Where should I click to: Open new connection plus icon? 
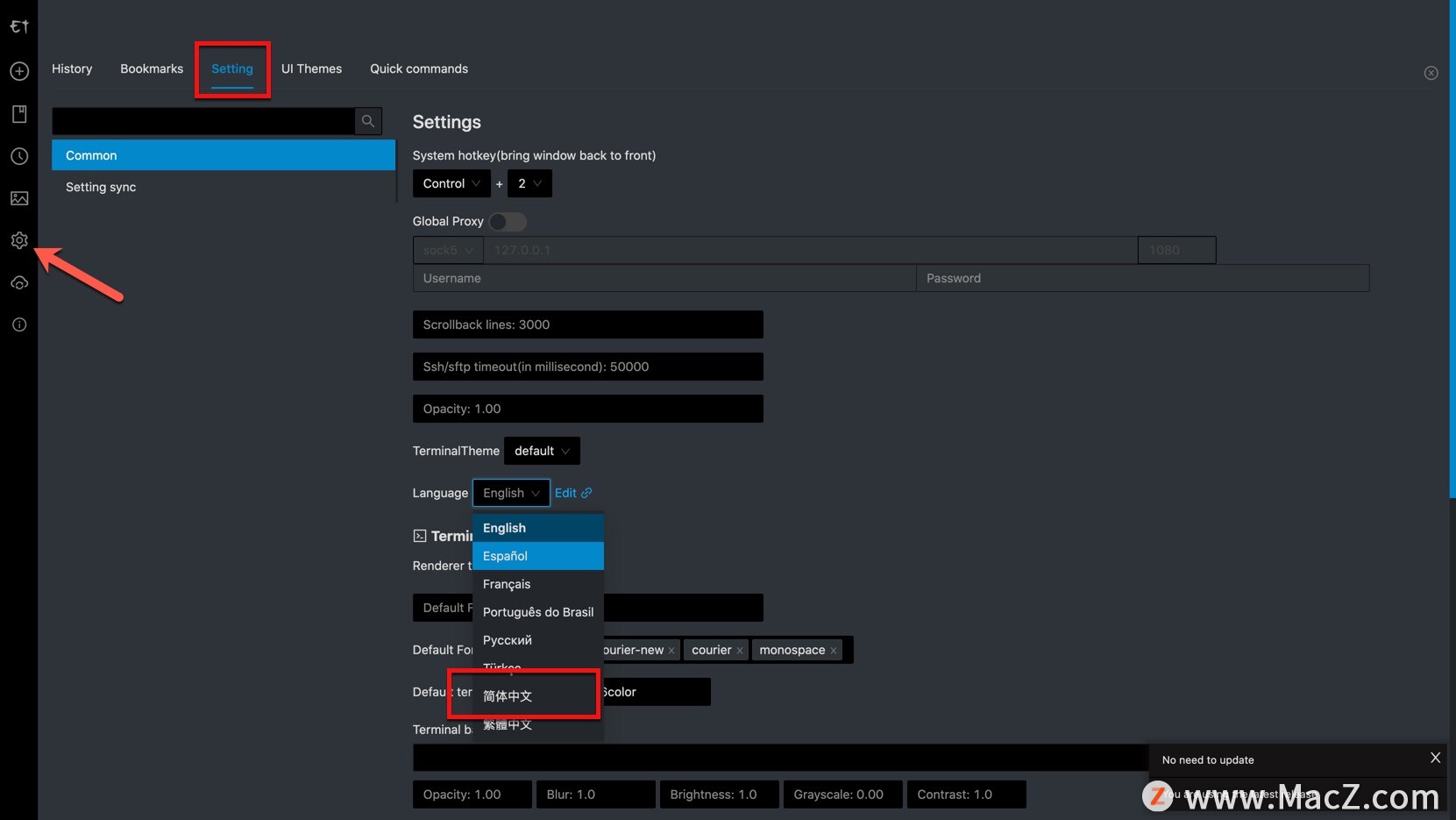19,71
